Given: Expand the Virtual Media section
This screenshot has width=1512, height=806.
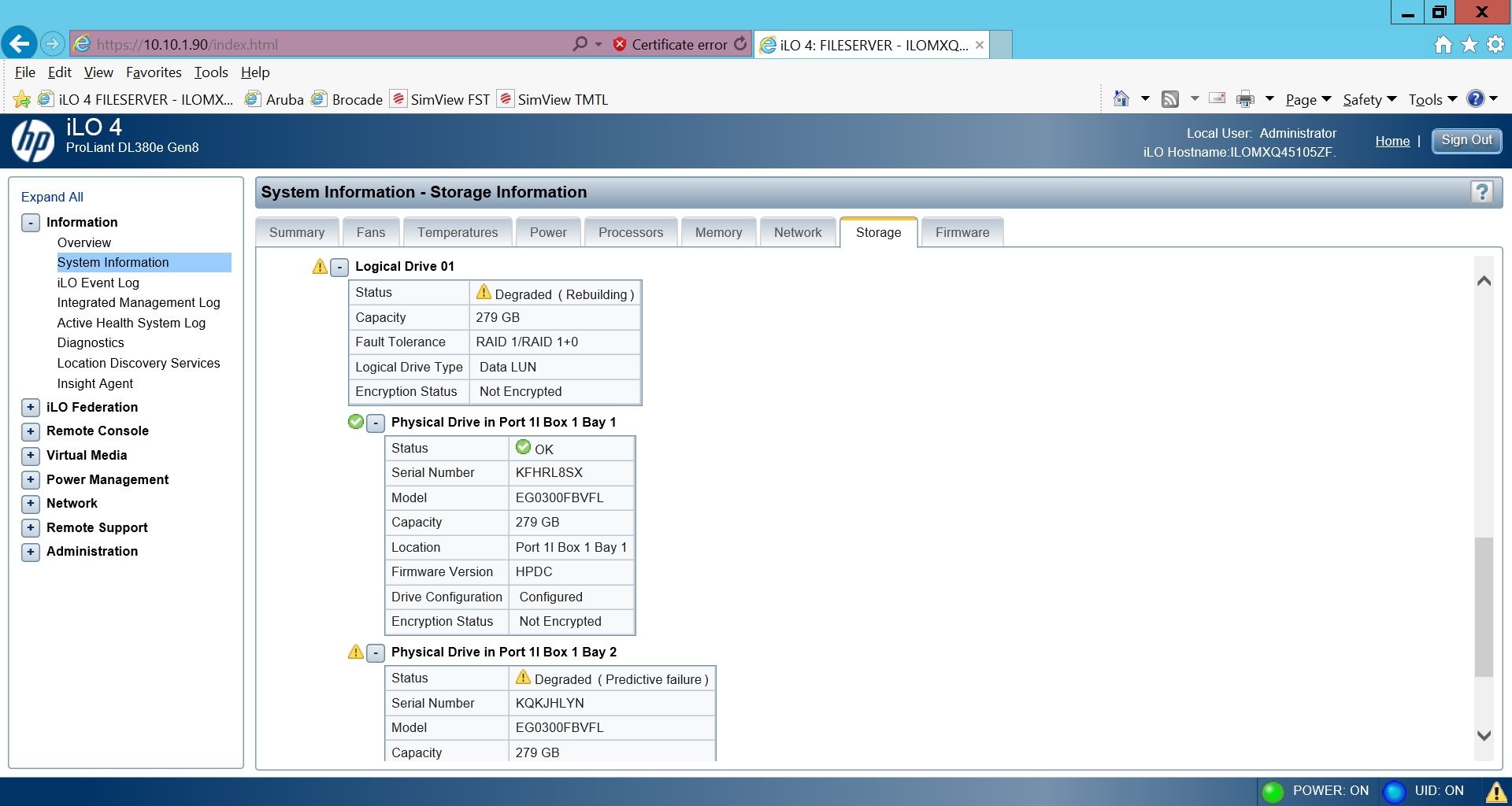Looking at the screenshot, I should (30, 456).
